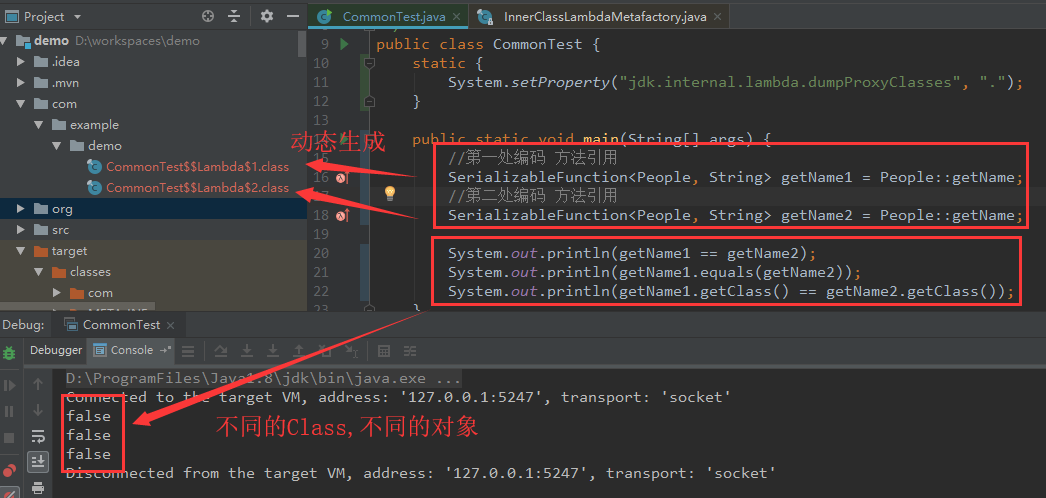Close the CommonTest debug session tab
1046x498 pixels.
tap(170, 325)
